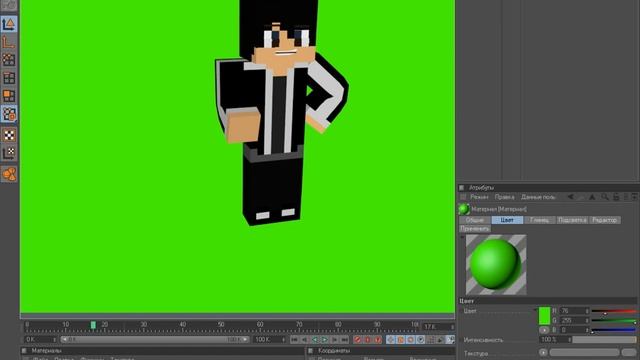This screenshot has width=640, height=360.
Task: Expand the Цвет color parameter triangle
Action: point(536,311)
